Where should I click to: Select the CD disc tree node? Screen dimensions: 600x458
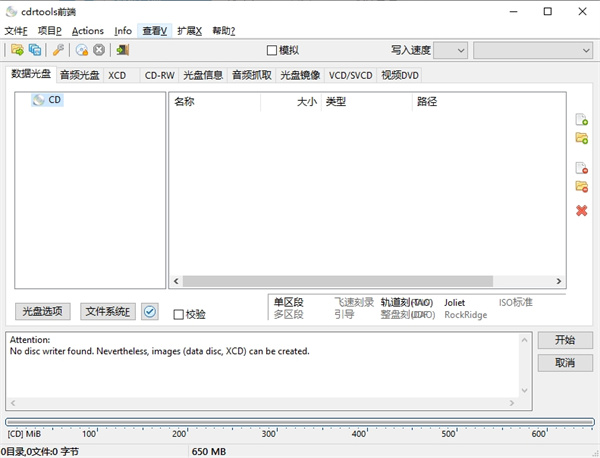tap(47, 100)
